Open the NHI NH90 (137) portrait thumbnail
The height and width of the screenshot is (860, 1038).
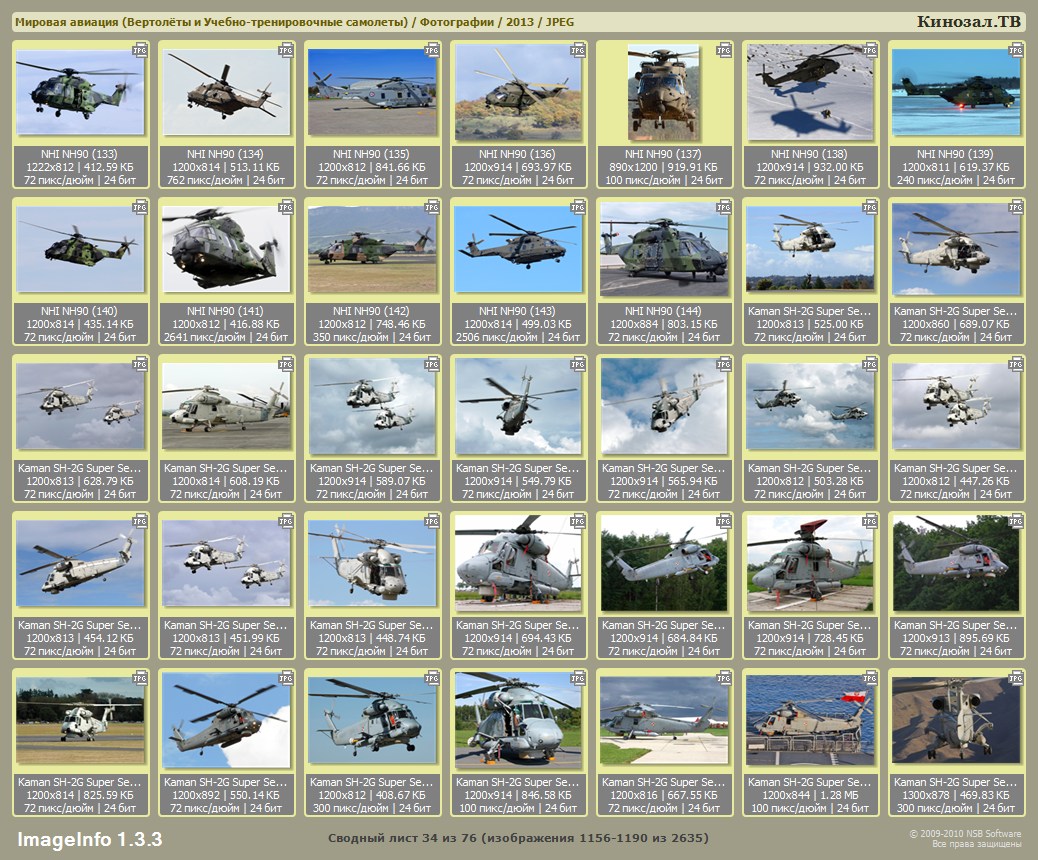point(663,92)
